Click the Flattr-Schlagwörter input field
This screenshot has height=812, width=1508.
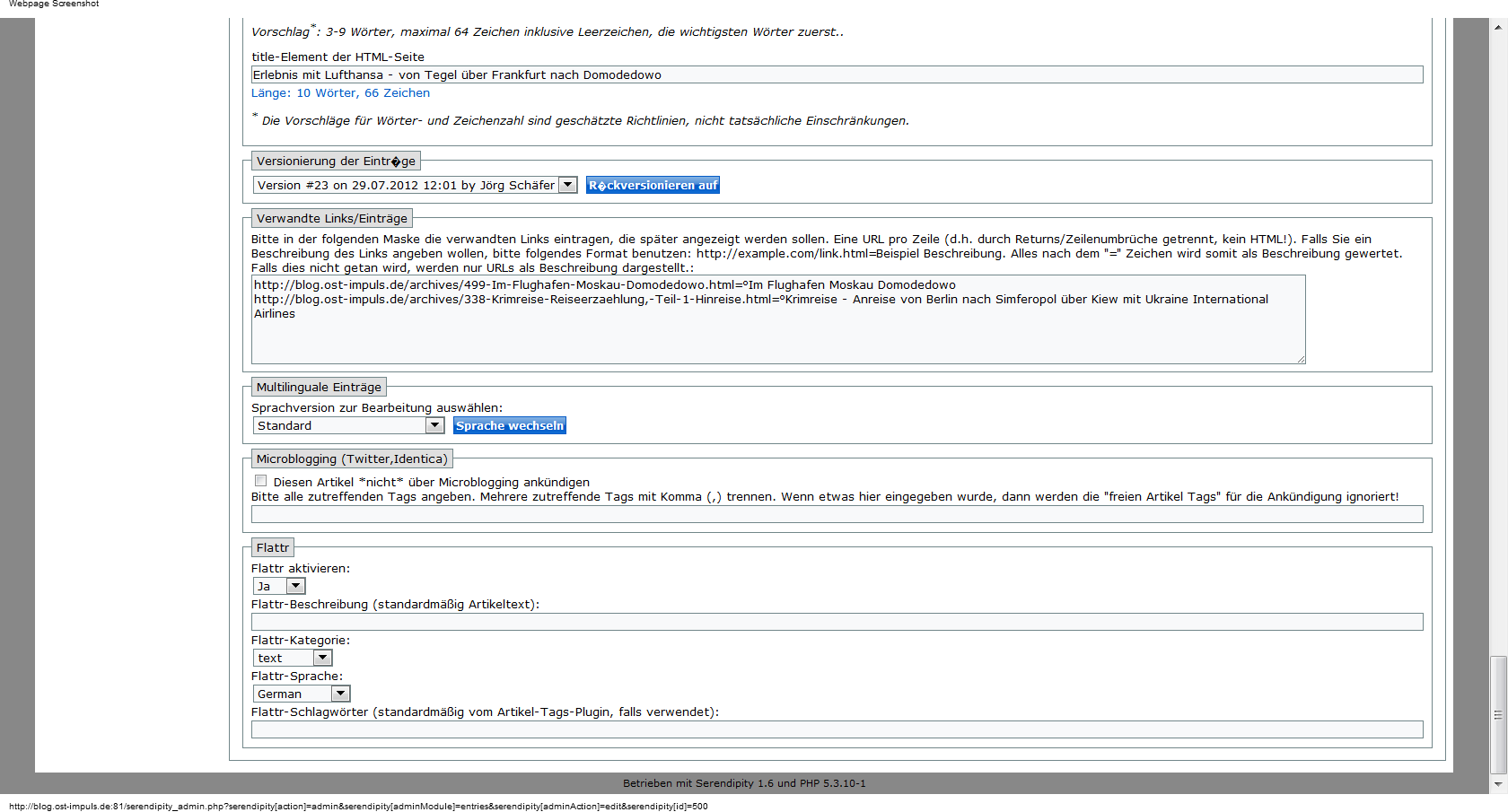[837, 729]
